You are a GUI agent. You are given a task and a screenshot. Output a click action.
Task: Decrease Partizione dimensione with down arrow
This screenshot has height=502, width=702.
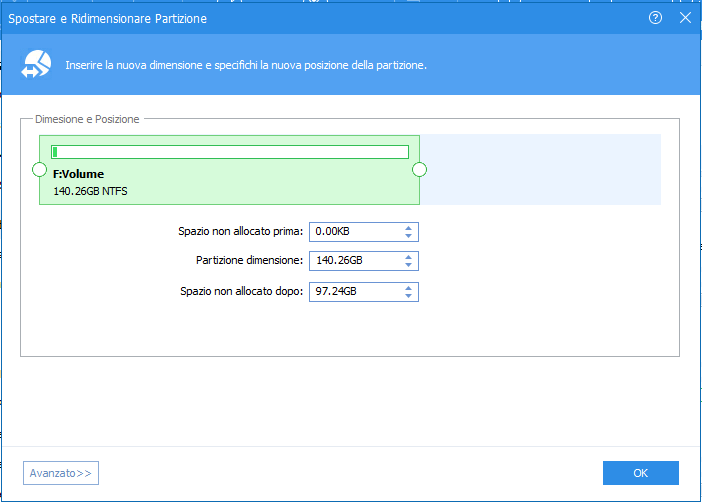[409, 266]
